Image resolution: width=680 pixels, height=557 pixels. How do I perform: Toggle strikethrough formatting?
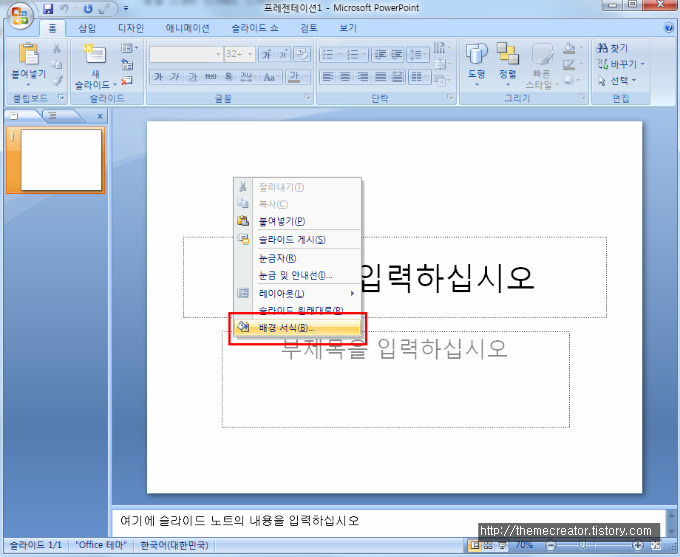click(x=210, y=77)
